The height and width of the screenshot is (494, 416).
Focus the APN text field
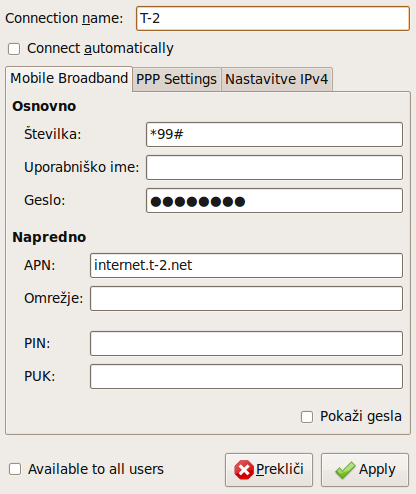pos(246,265)
